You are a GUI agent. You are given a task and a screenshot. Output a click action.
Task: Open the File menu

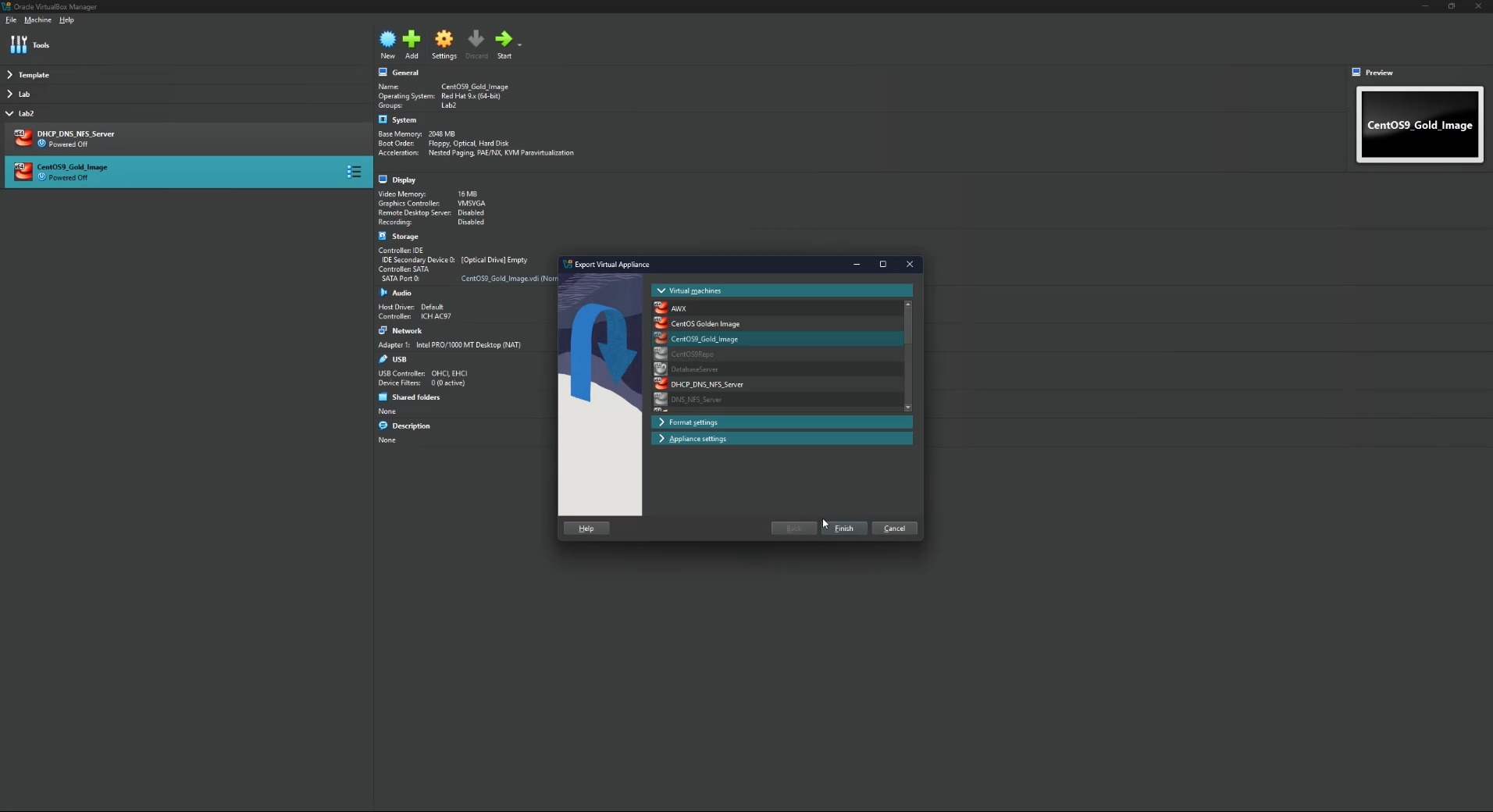click(x=11, y=20)
